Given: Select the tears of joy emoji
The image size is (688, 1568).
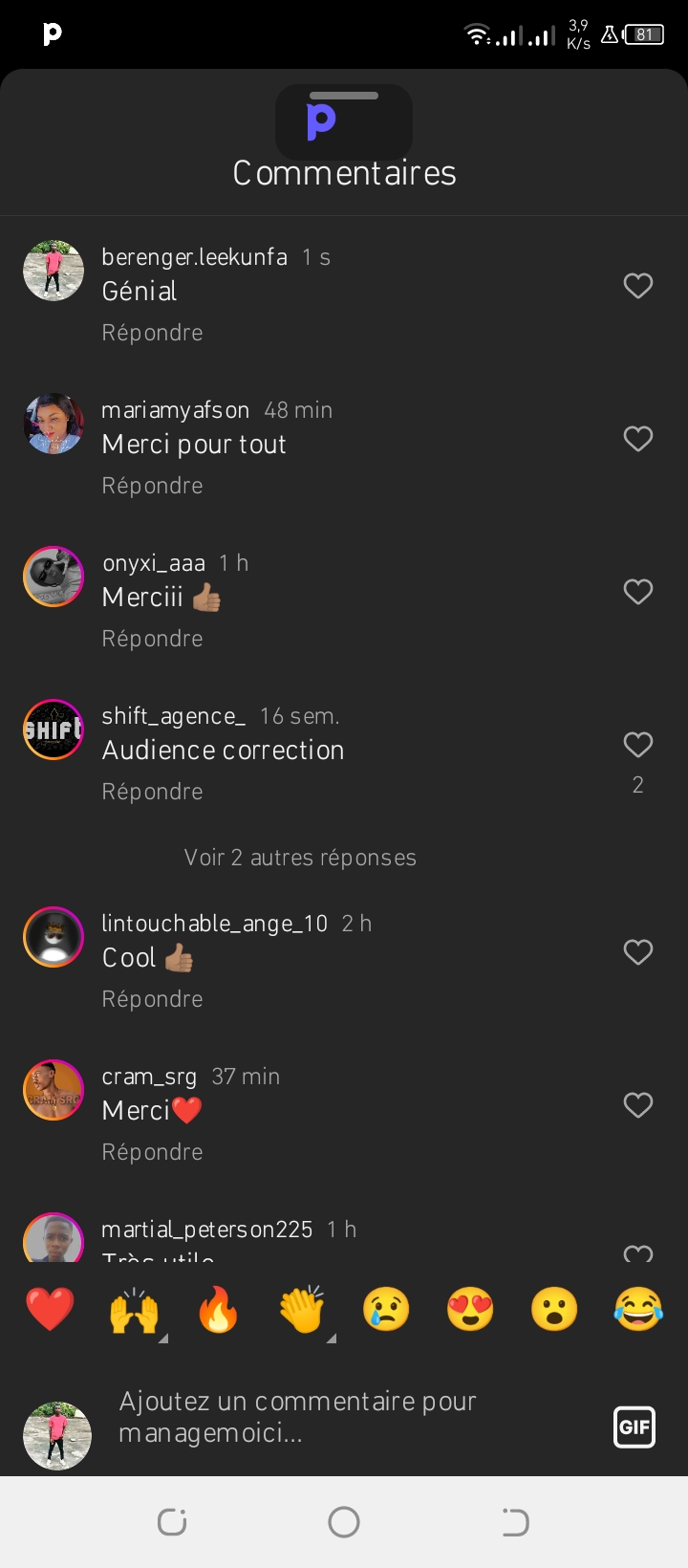Looking at the screenshot, I should click(x=638, y=1310).
